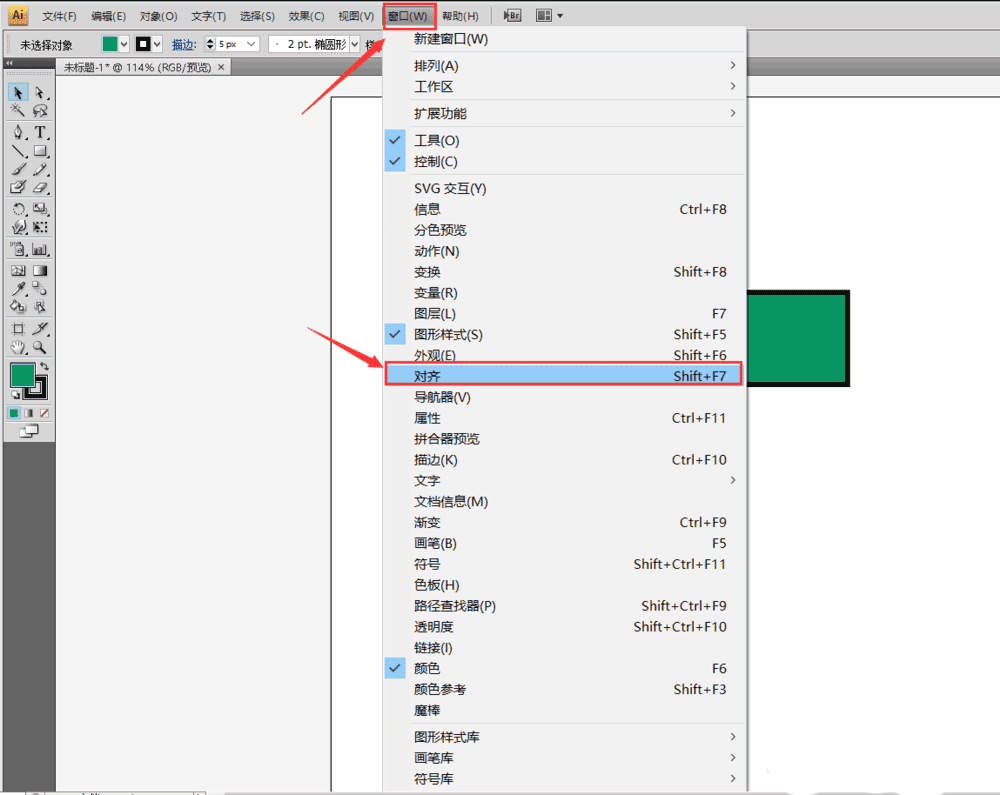Swap fill and stroke colors arrow
The width and height of the screenshot is (1000, 795).
point(44,367)
